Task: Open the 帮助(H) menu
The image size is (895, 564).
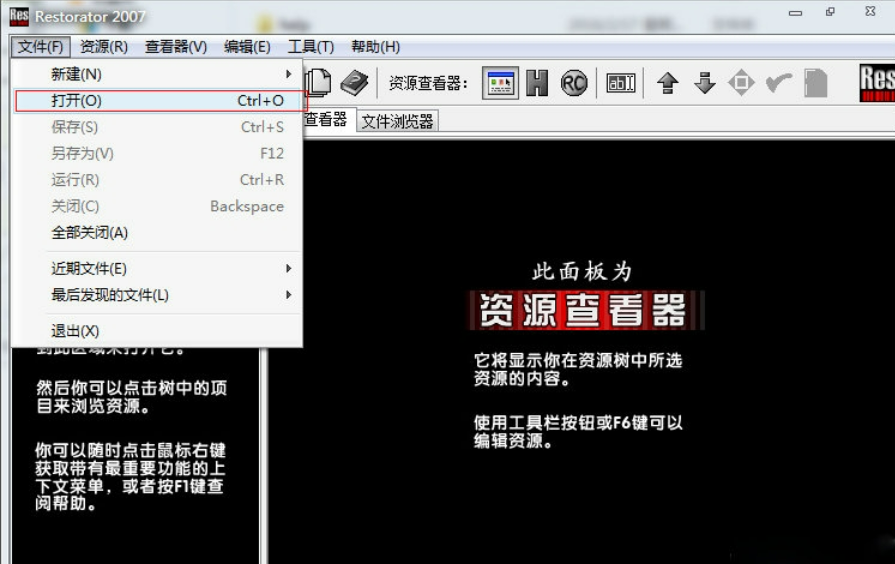Action: pyautogui.click(x=375, y=47)
